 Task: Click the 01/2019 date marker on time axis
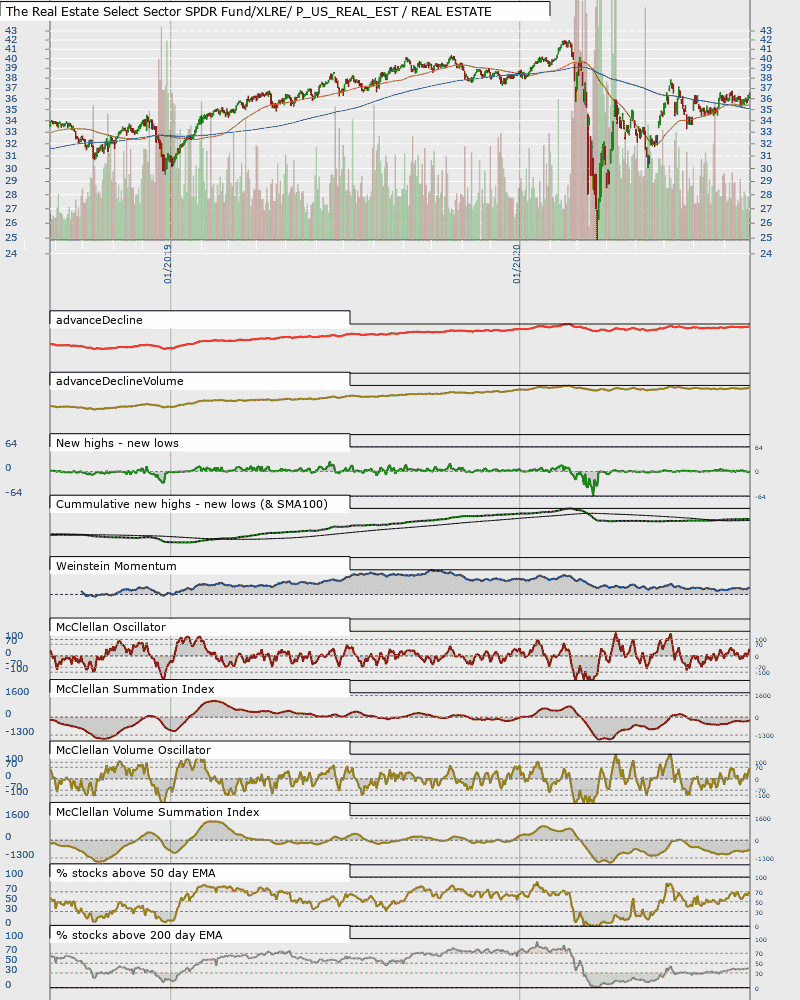coord(167,264)
